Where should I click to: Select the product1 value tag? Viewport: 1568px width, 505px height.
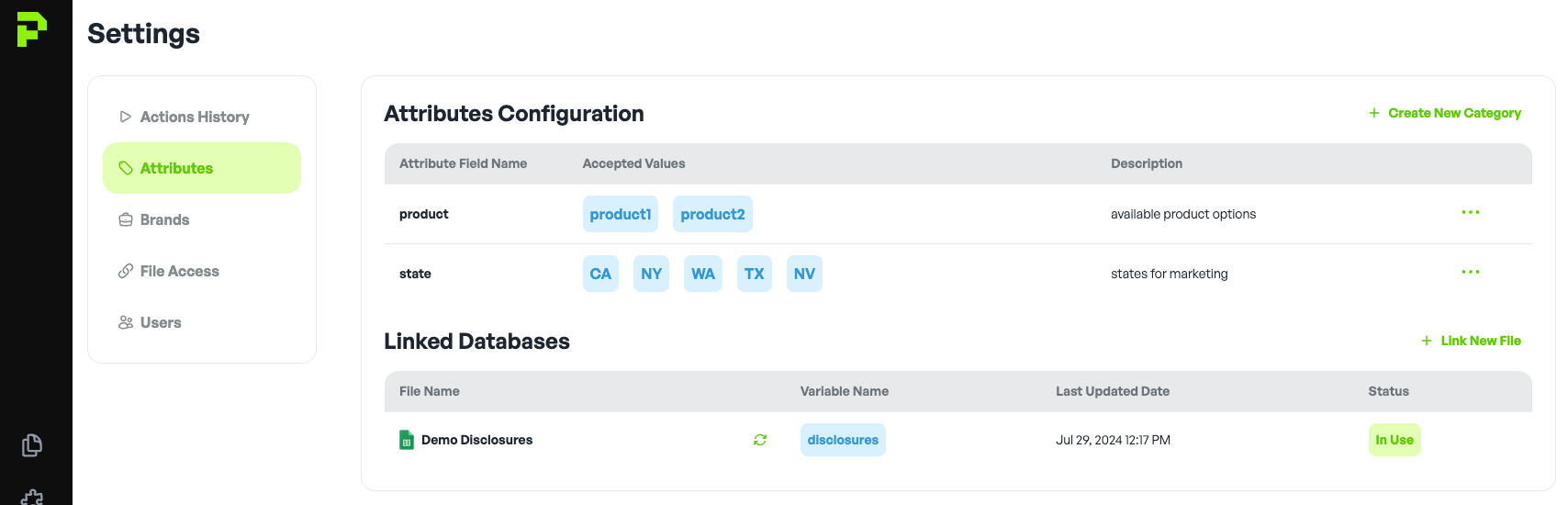coord(620,214)
